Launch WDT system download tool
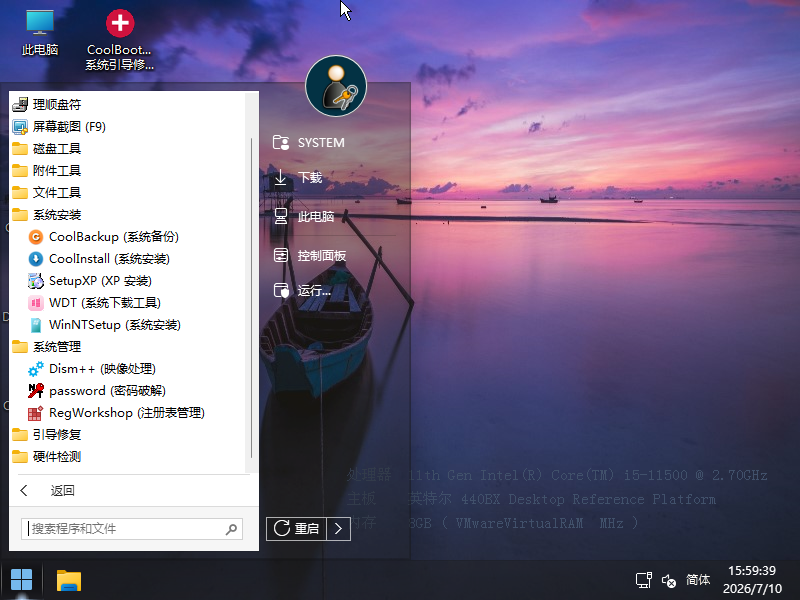This screenshot has height=600, width=800. click(x=94, y=303)
